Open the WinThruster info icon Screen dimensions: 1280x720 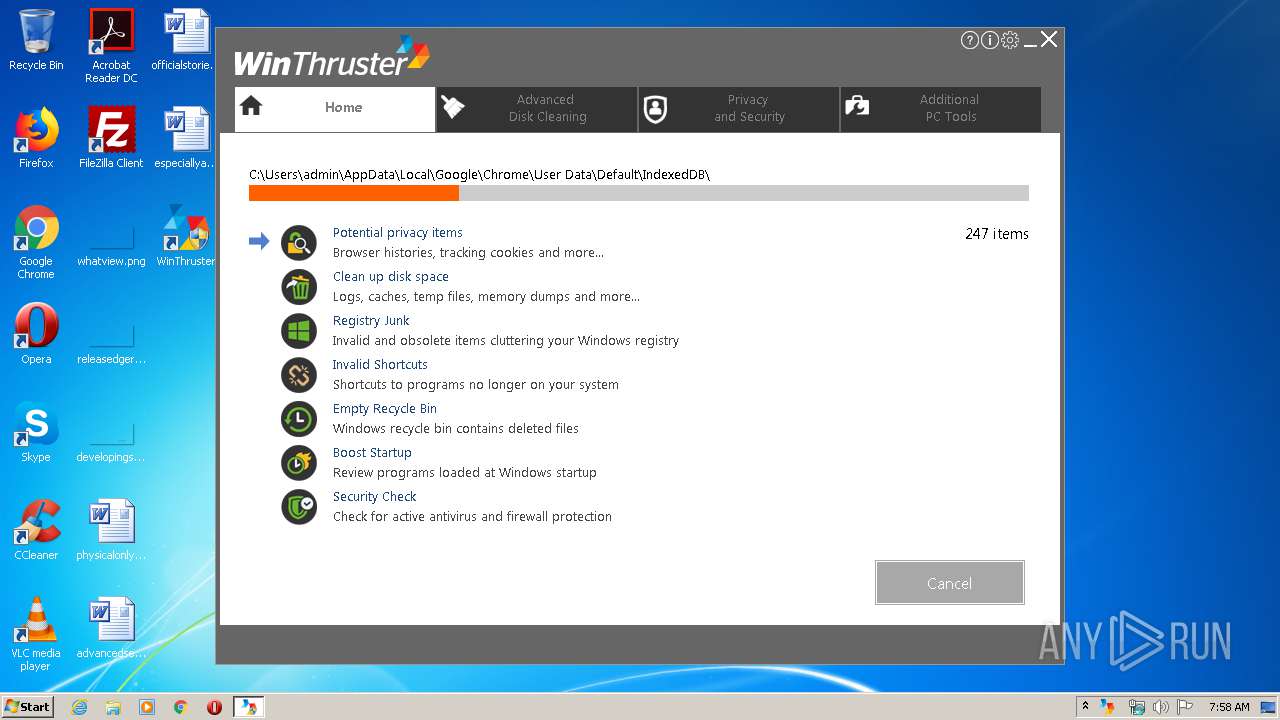(989, 40)
